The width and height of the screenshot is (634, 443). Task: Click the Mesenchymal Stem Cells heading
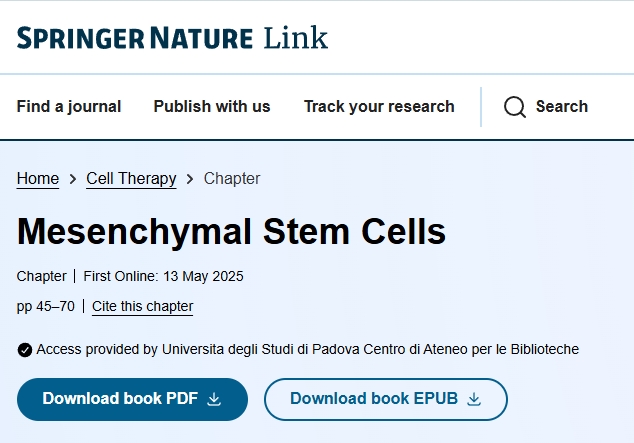[231, 231]
